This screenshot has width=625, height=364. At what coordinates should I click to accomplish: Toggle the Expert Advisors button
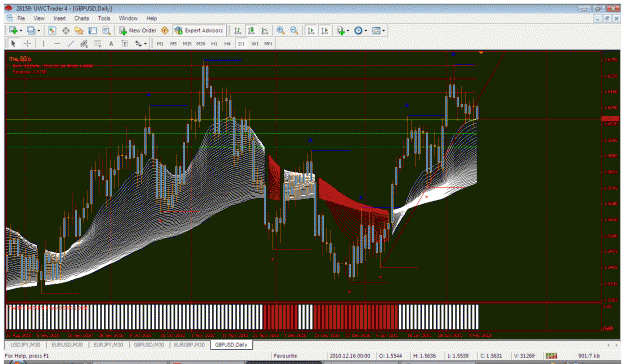click(x=199, y=31)
